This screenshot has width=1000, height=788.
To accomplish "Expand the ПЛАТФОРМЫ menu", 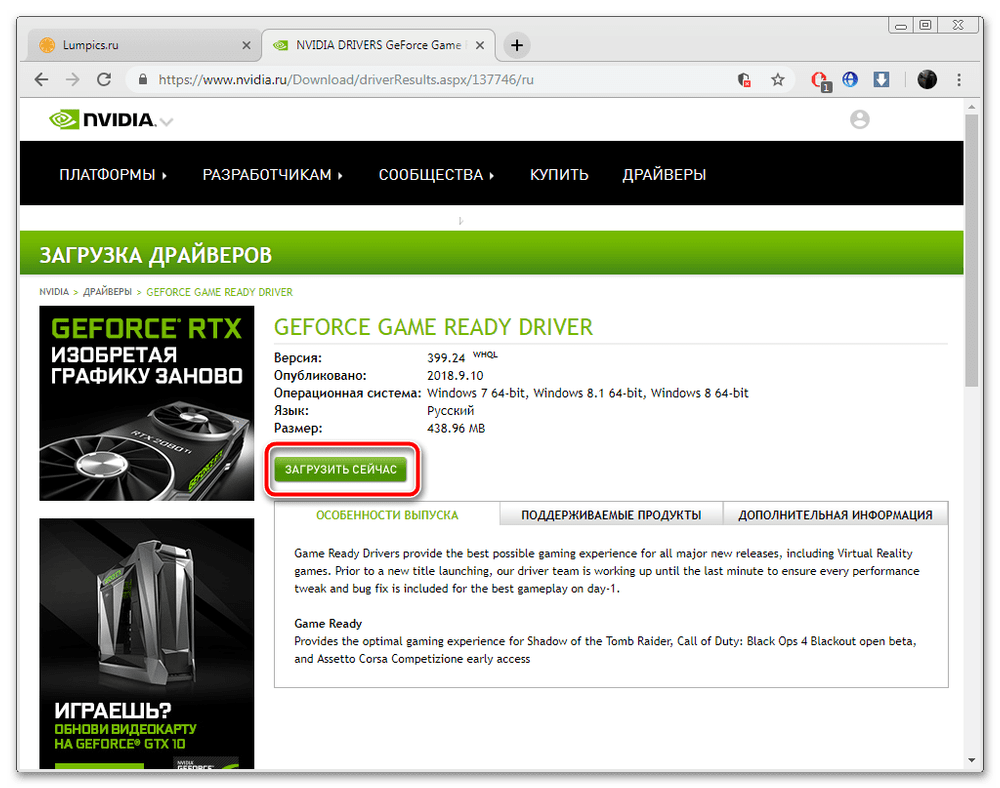I will [x=112, y=175].
